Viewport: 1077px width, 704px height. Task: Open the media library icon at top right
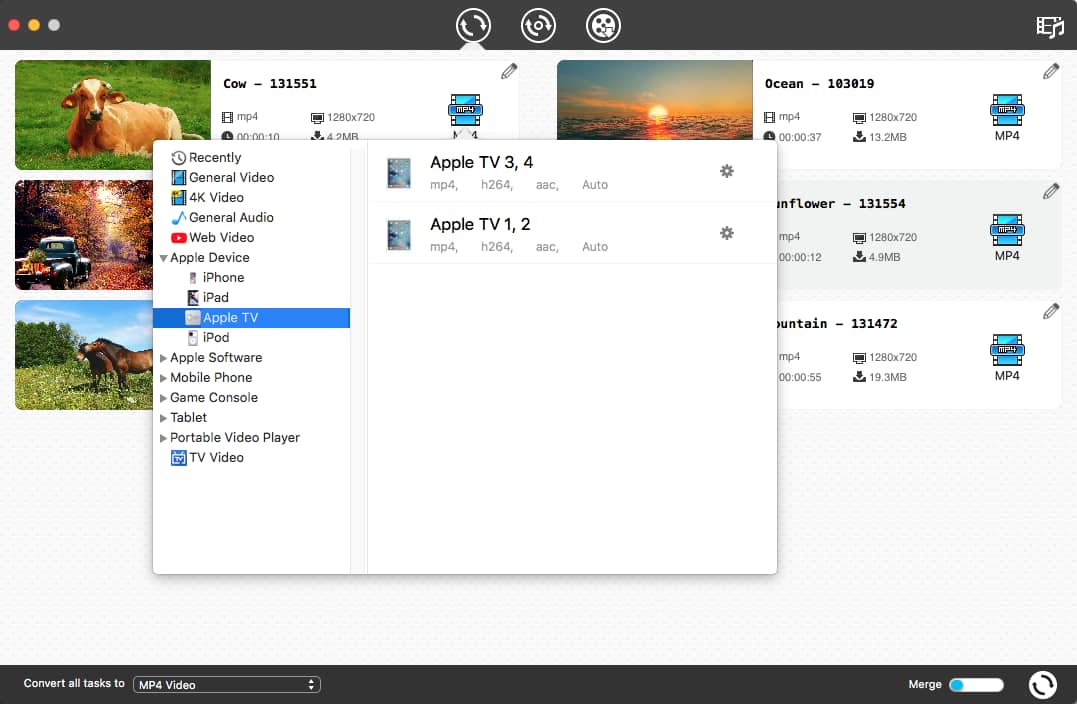point(1050,27)
